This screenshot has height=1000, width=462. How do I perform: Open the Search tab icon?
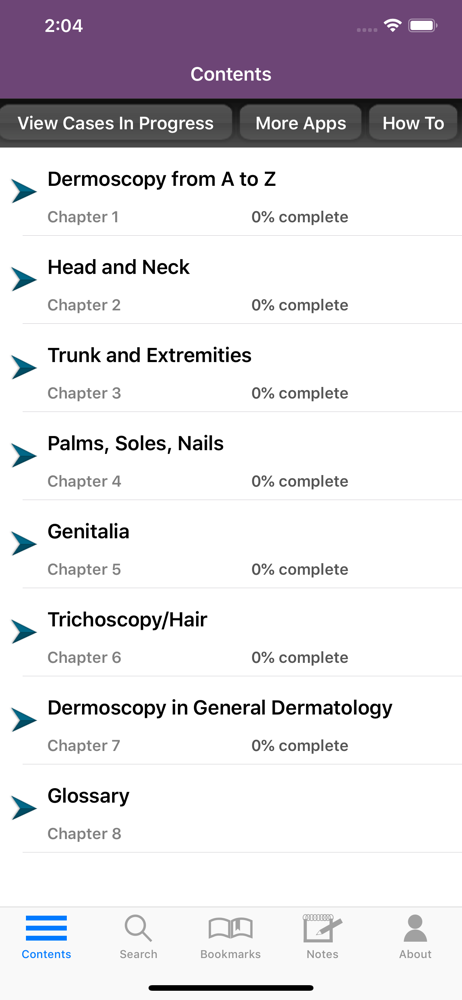[138, 928]
